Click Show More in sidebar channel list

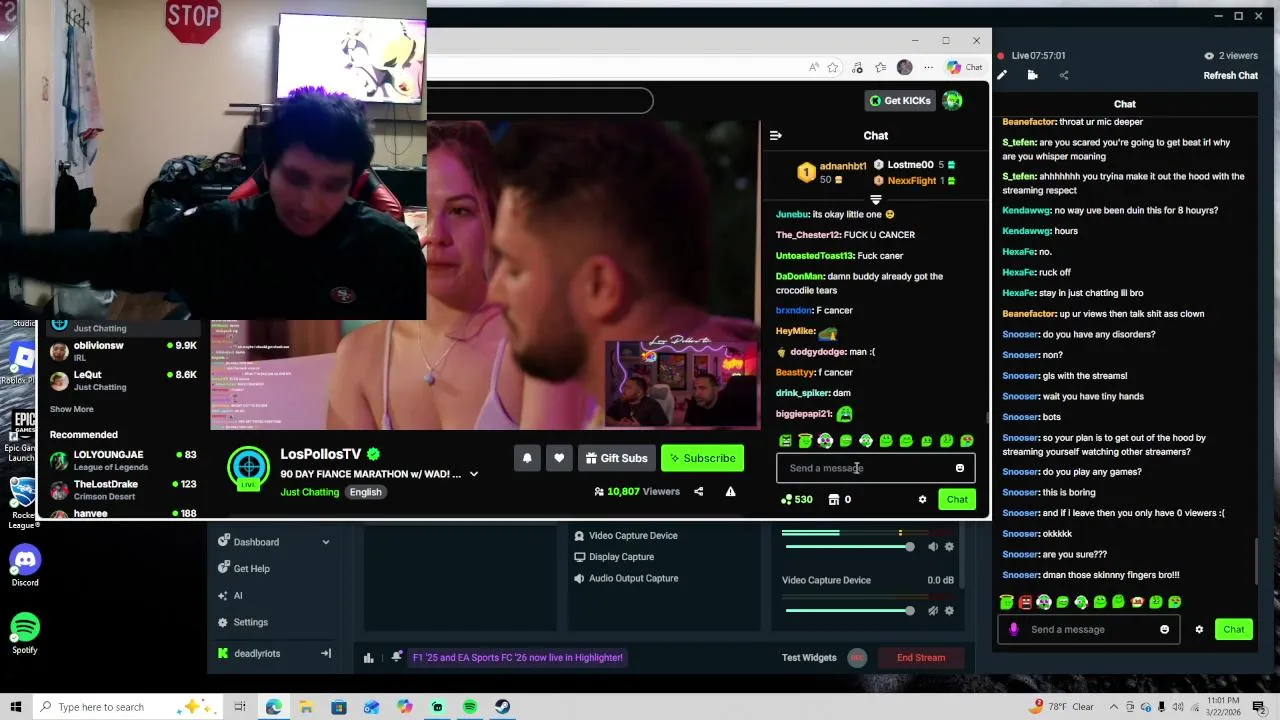tap(72, 409)
